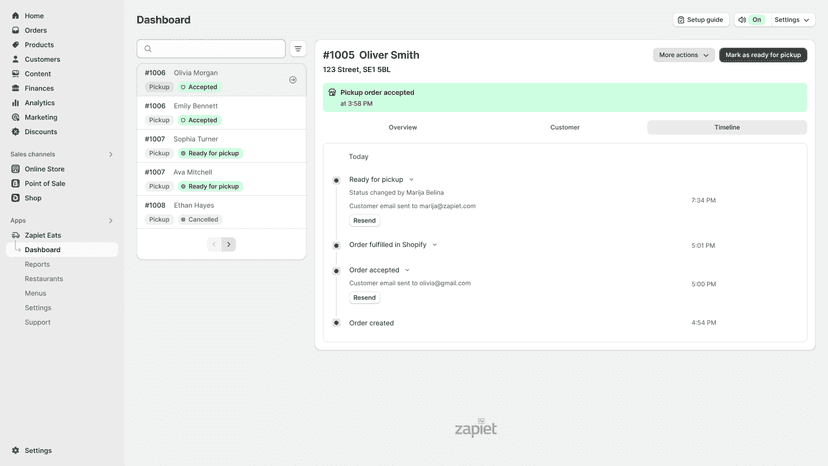Click the Order created timeline entry
Screen dimensions: 828x466
[371, 323]
